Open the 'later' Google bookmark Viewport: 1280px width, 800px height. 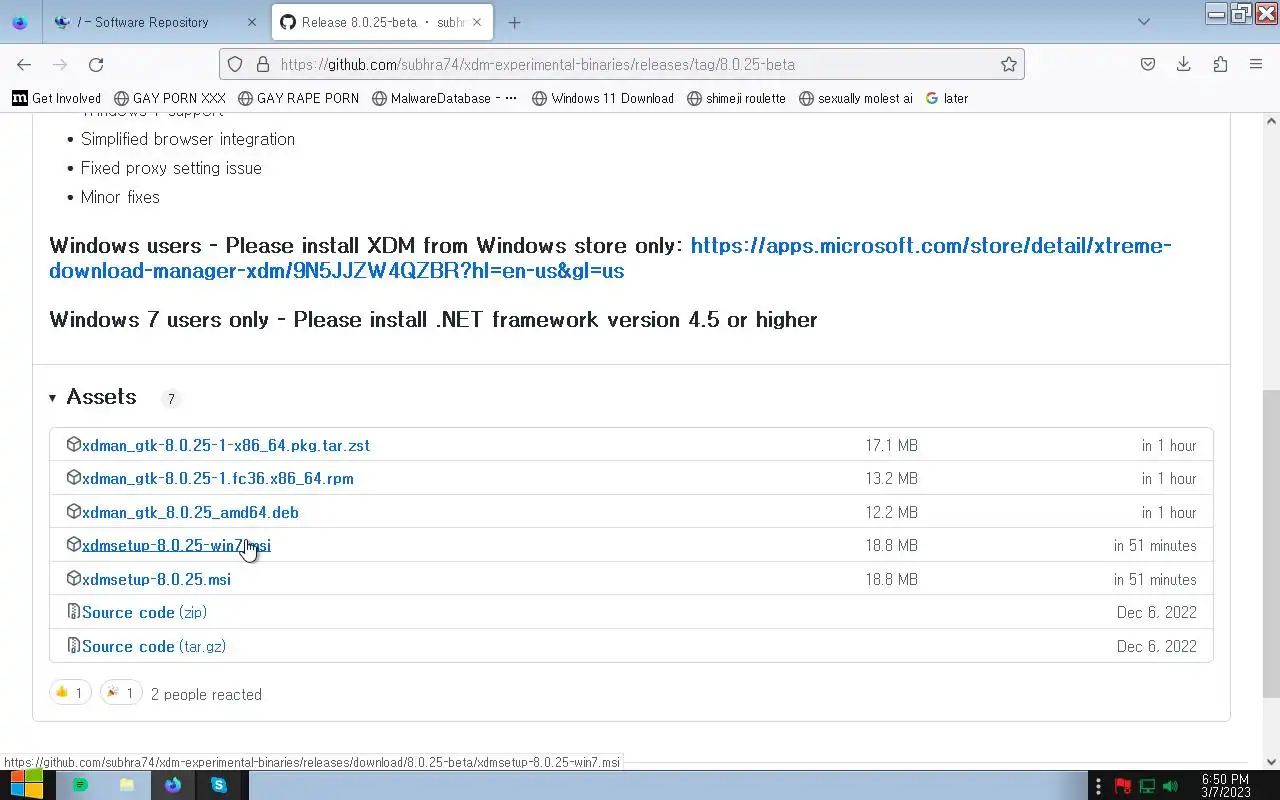[947, 98]
